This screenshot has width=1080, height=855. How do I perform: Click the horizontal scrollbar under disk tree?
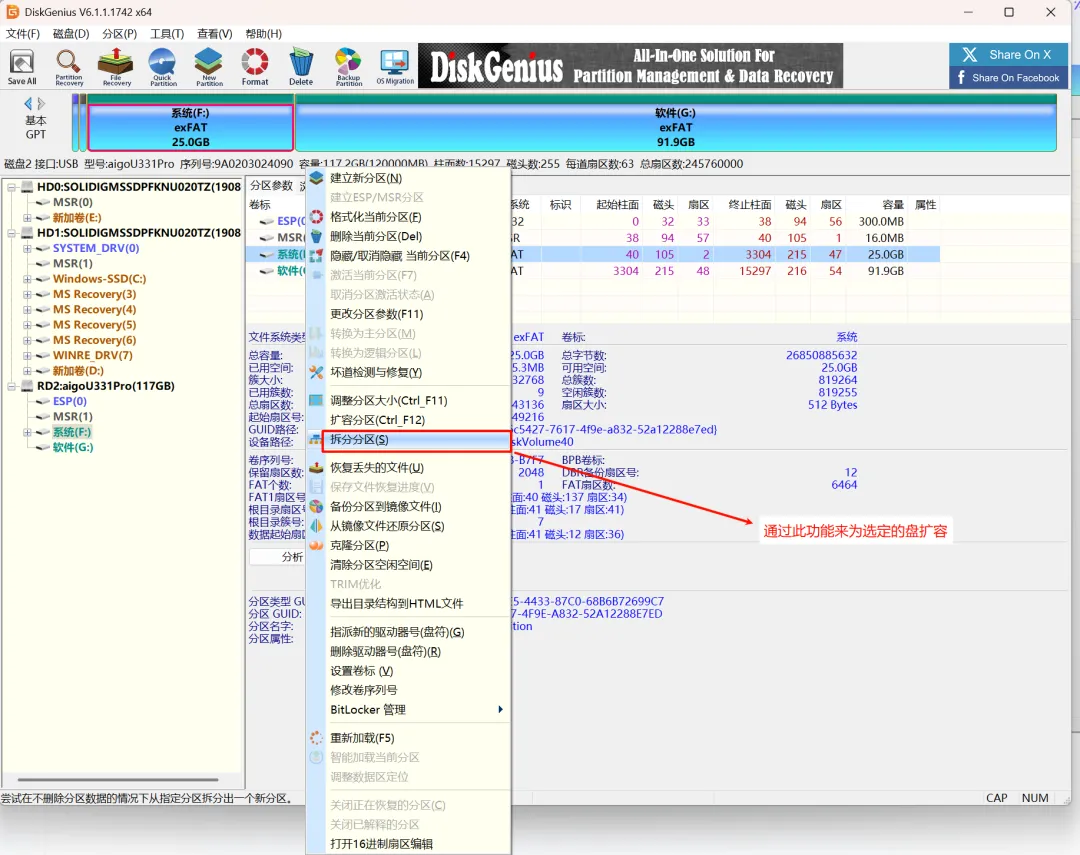(118, 780)
